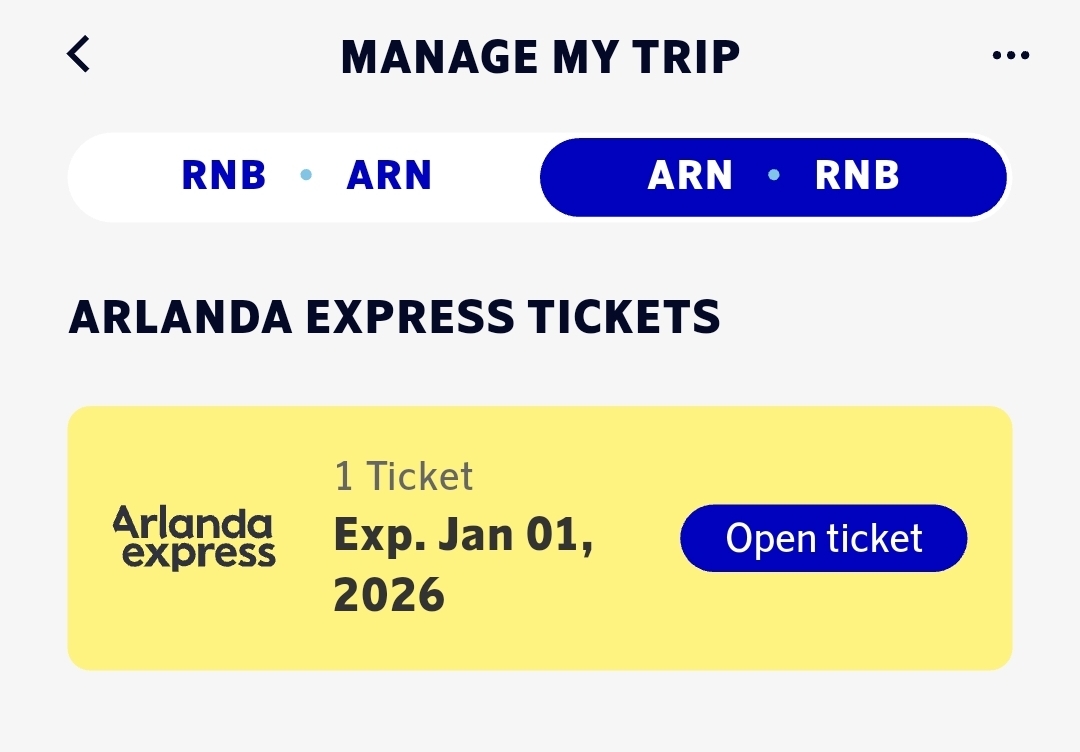Click the dot separator between RNB and ARN
Screen dimensions: 1080x752
306,176
